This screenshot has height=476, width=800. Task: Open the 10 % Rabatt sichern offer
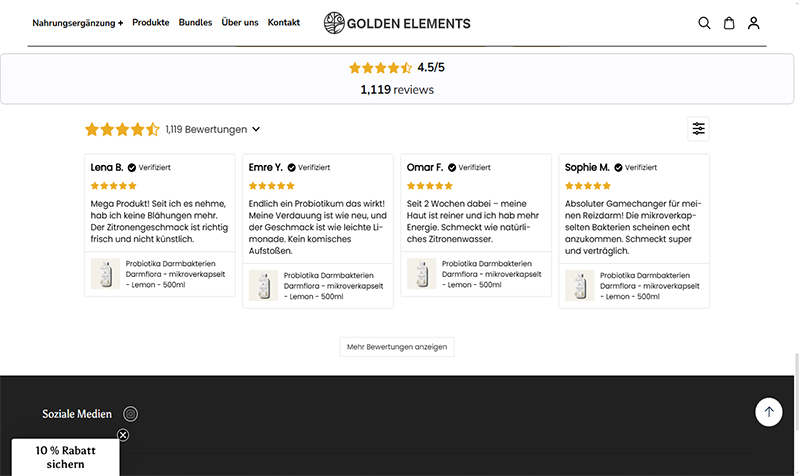click(65, 457)
